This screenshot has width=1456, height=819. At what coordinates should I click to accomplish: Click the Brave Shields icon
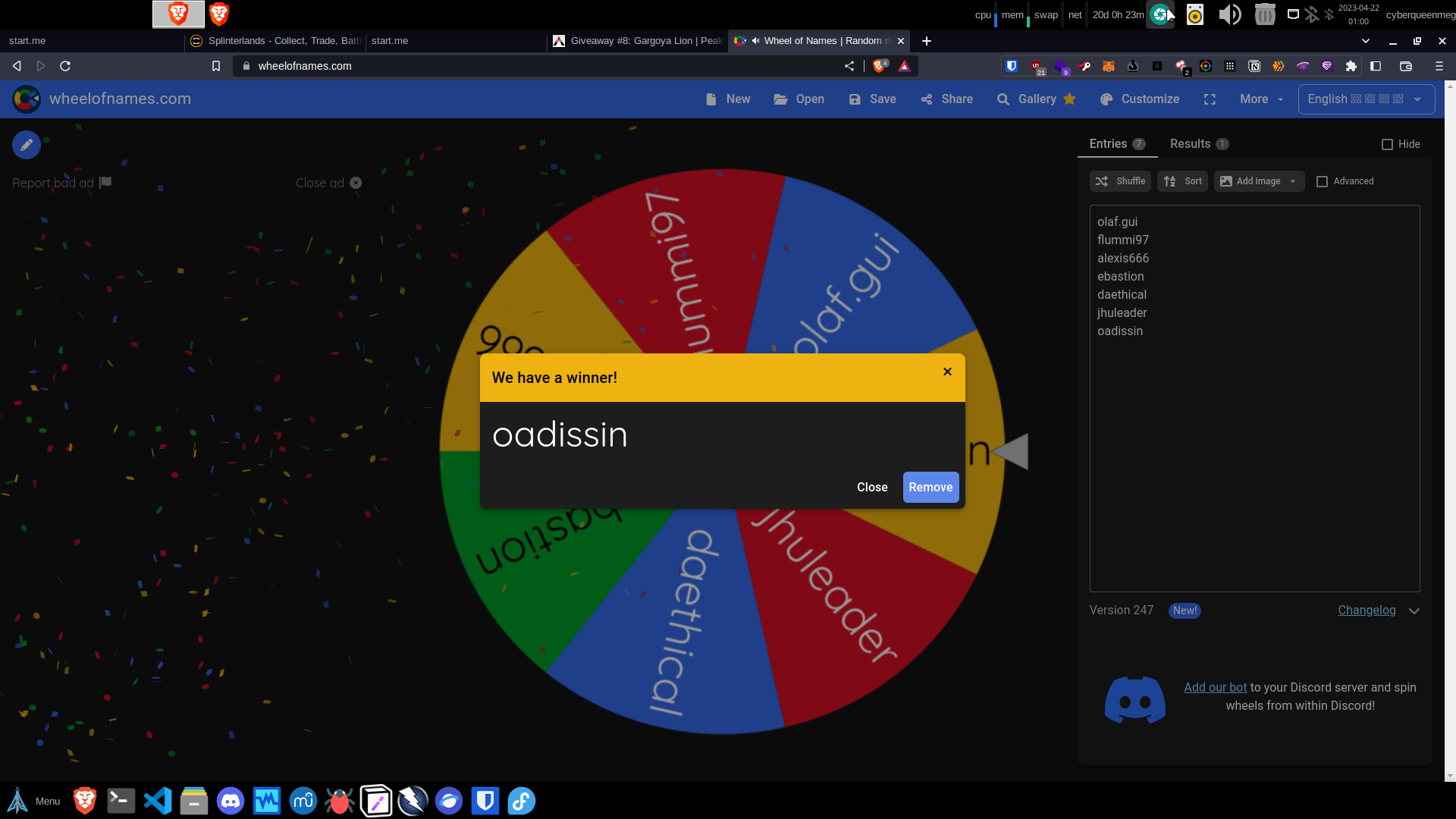pyautogui.click(x=880, y=66)
